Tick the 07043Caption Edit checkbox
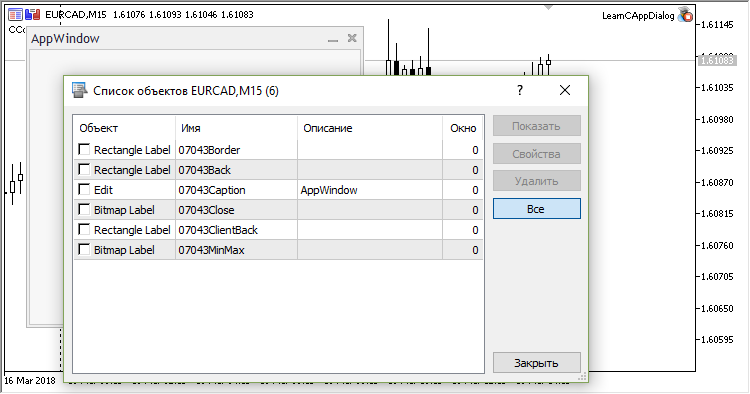 84,190
